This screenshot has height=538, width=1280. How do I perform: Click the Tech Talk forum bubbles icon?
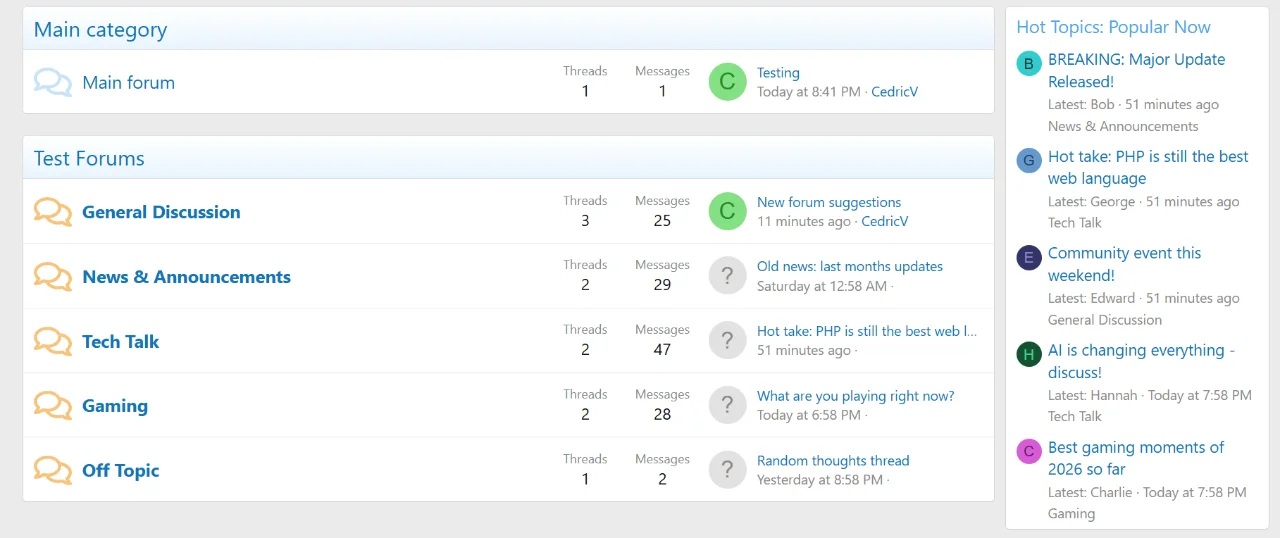(53, 341)
